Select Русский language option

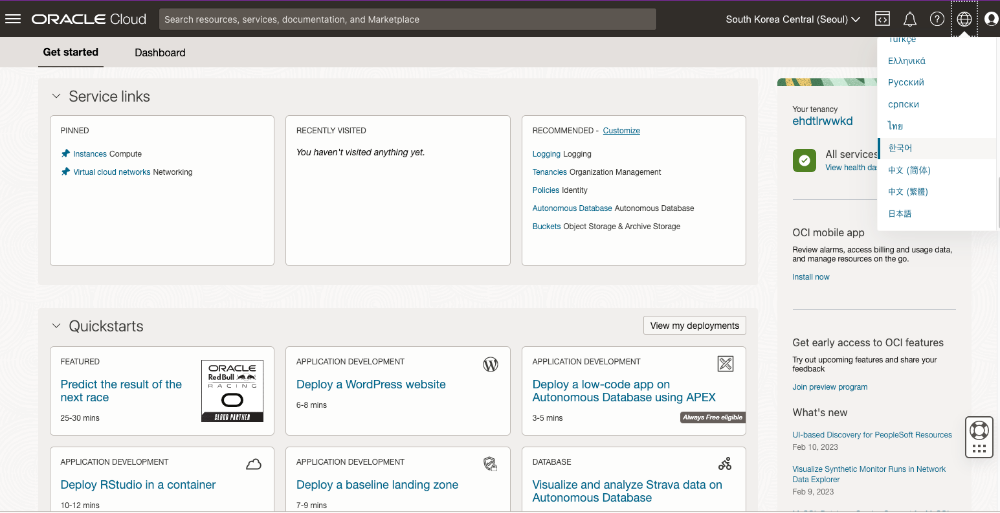coord(906,82)
